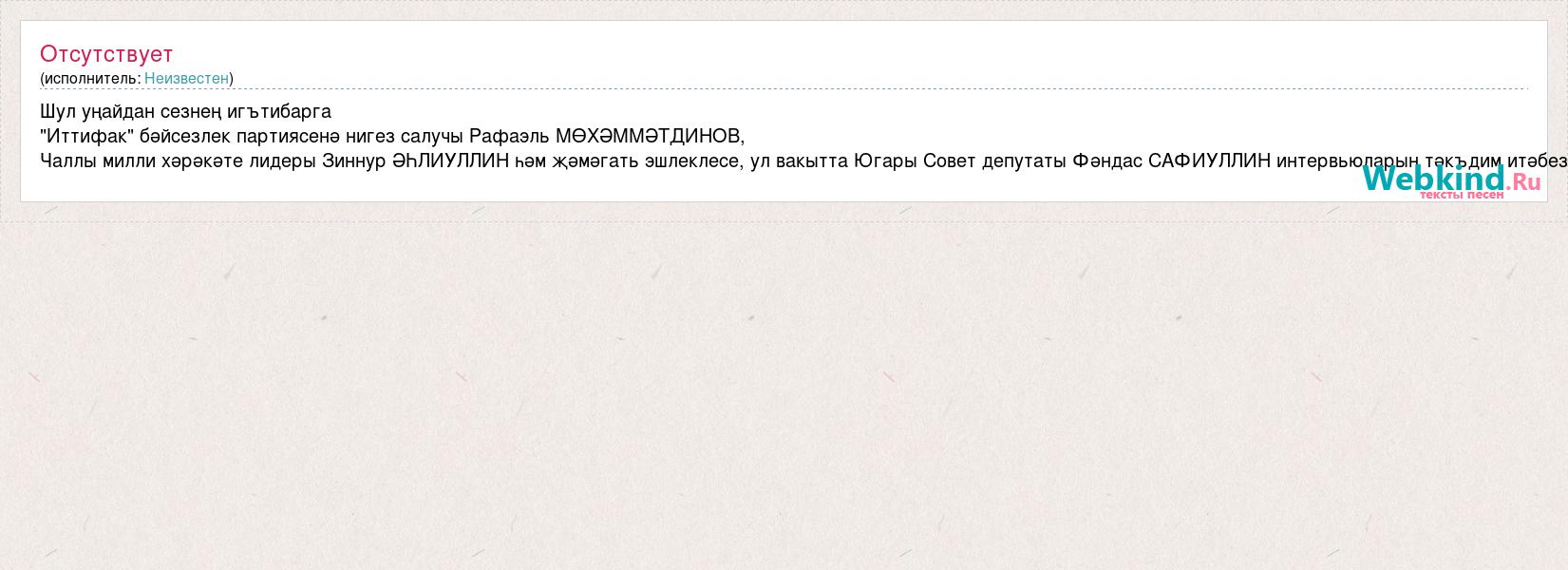The width and height of the screenshot is (1568, 570).
Task: Click the surname ӘҺЛИУЛЛИН
Action: (x=451, y=161)
